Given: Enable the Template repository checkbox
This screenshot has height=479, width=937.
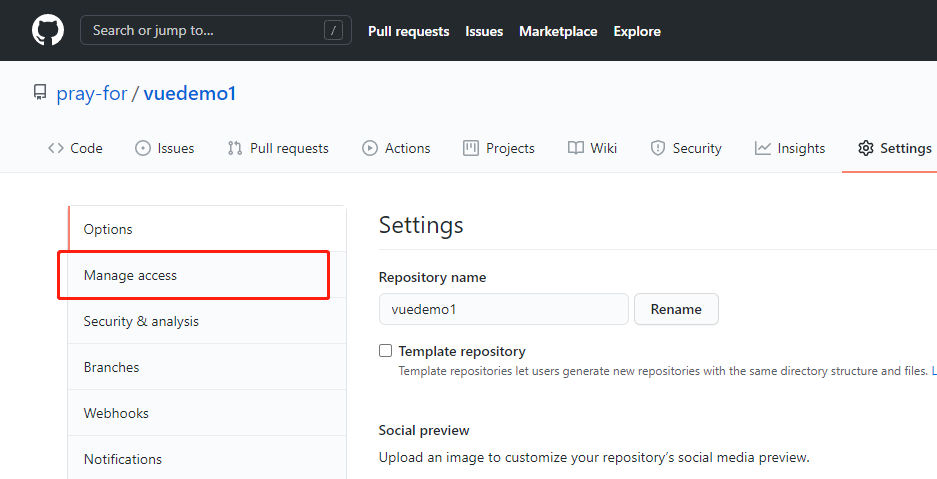Looking at the screenshot, I should pos(386,351).
